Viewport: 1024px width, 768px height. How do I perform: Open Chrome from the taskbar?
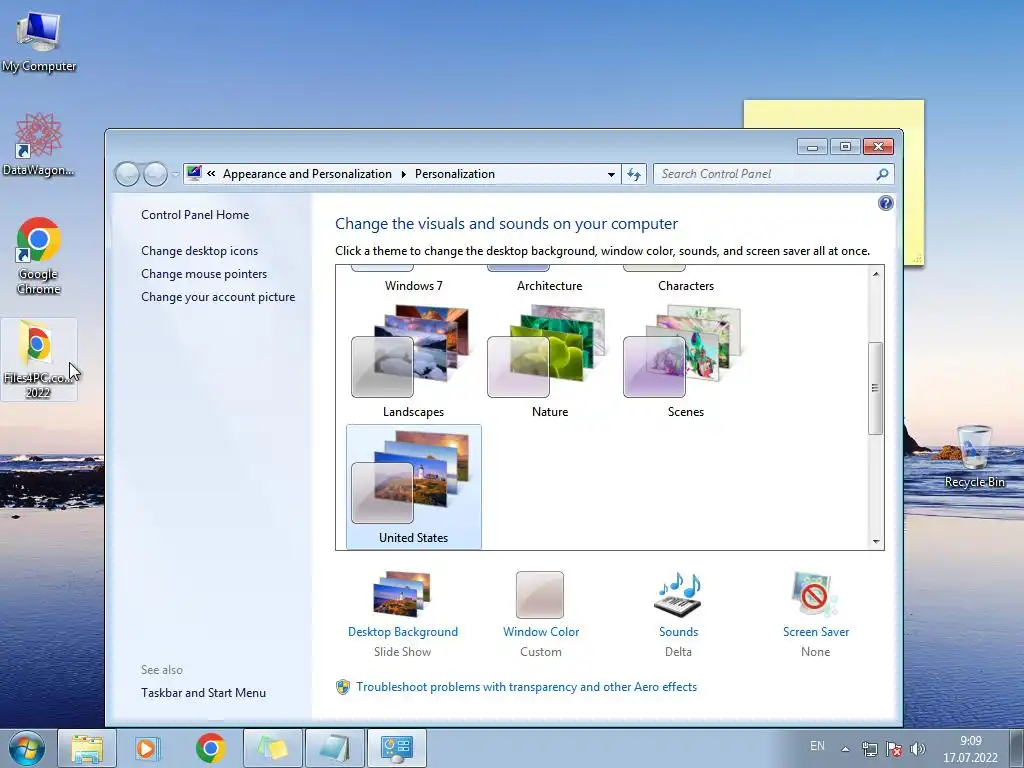click(x=210, y=748)
